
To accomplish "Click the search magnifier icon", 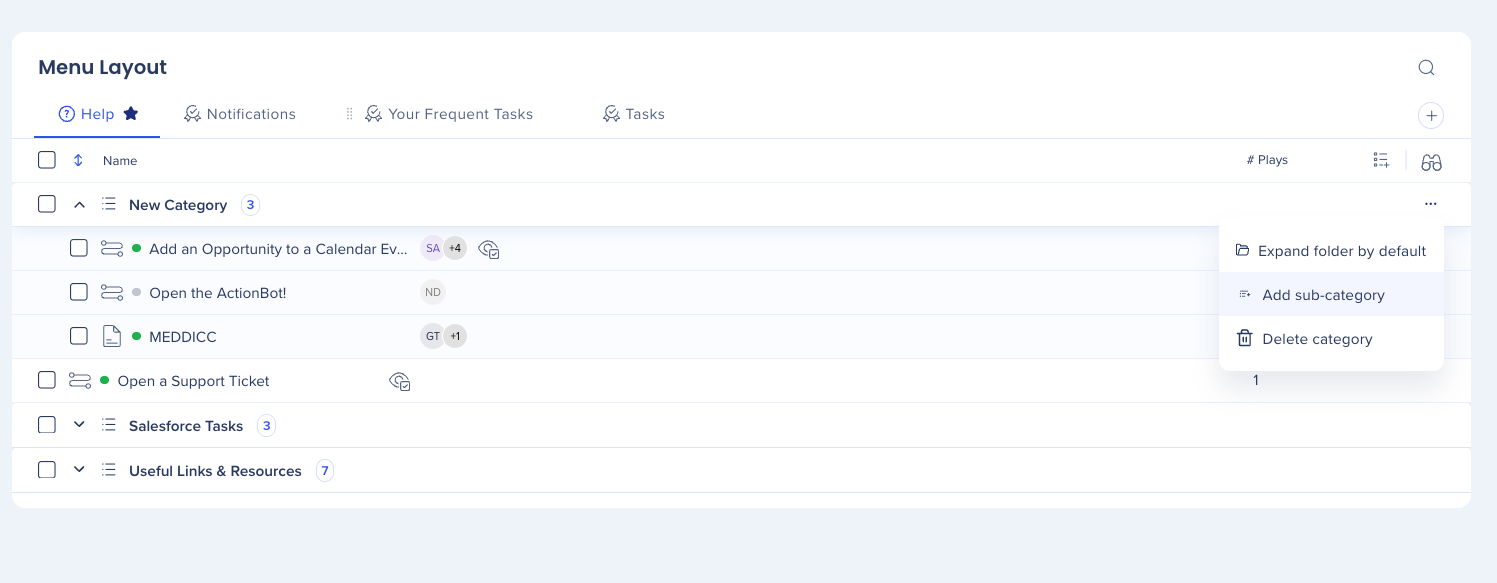I will tap(1427, 68).
